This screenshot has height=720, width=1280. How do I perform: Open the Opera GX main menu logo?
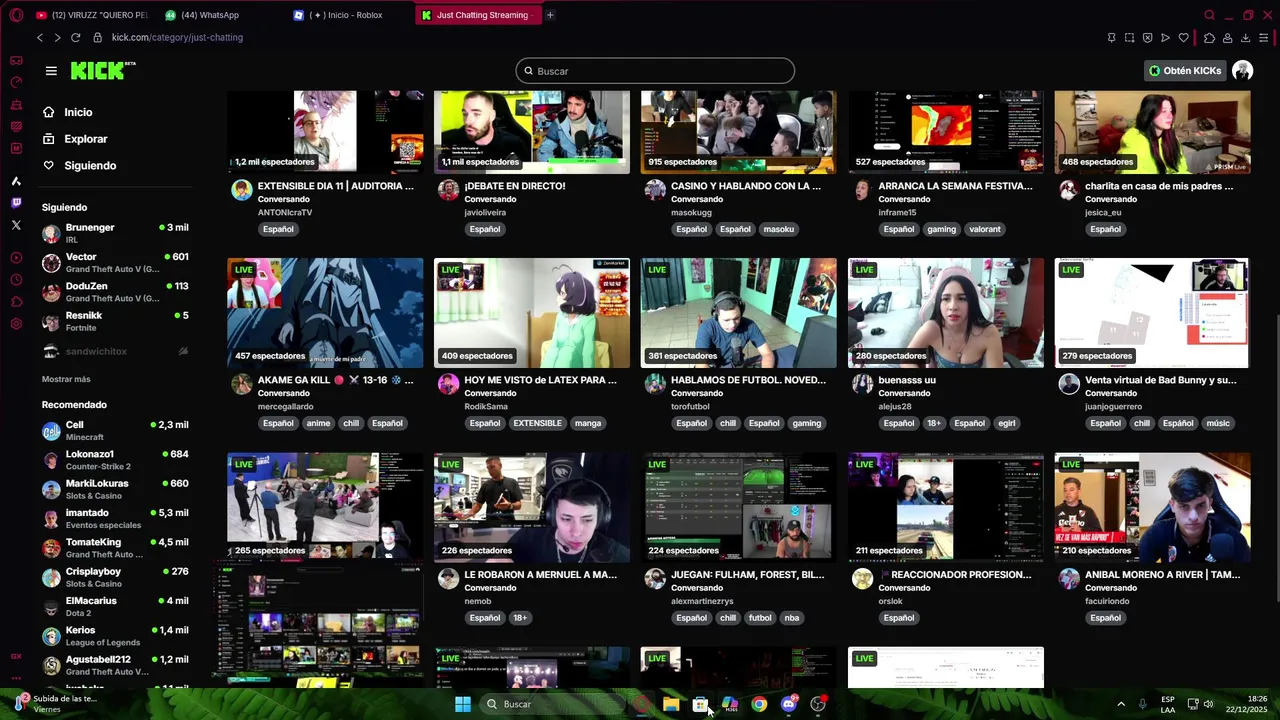point(15,15)
